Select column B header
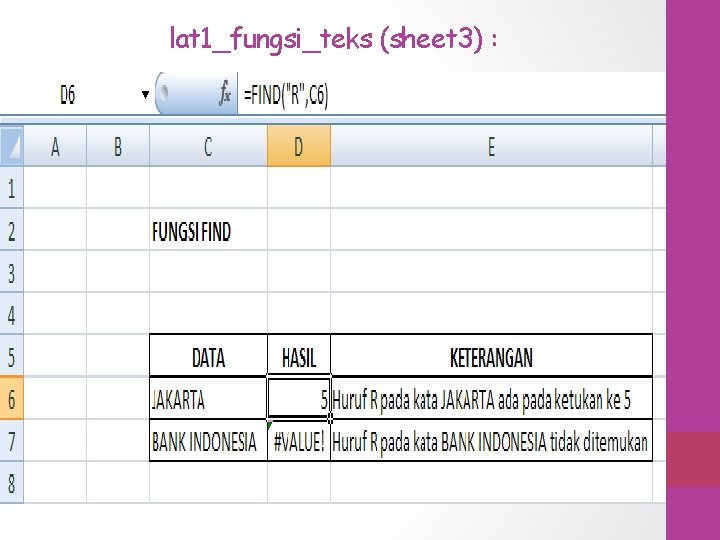 (x=118, y=147)
